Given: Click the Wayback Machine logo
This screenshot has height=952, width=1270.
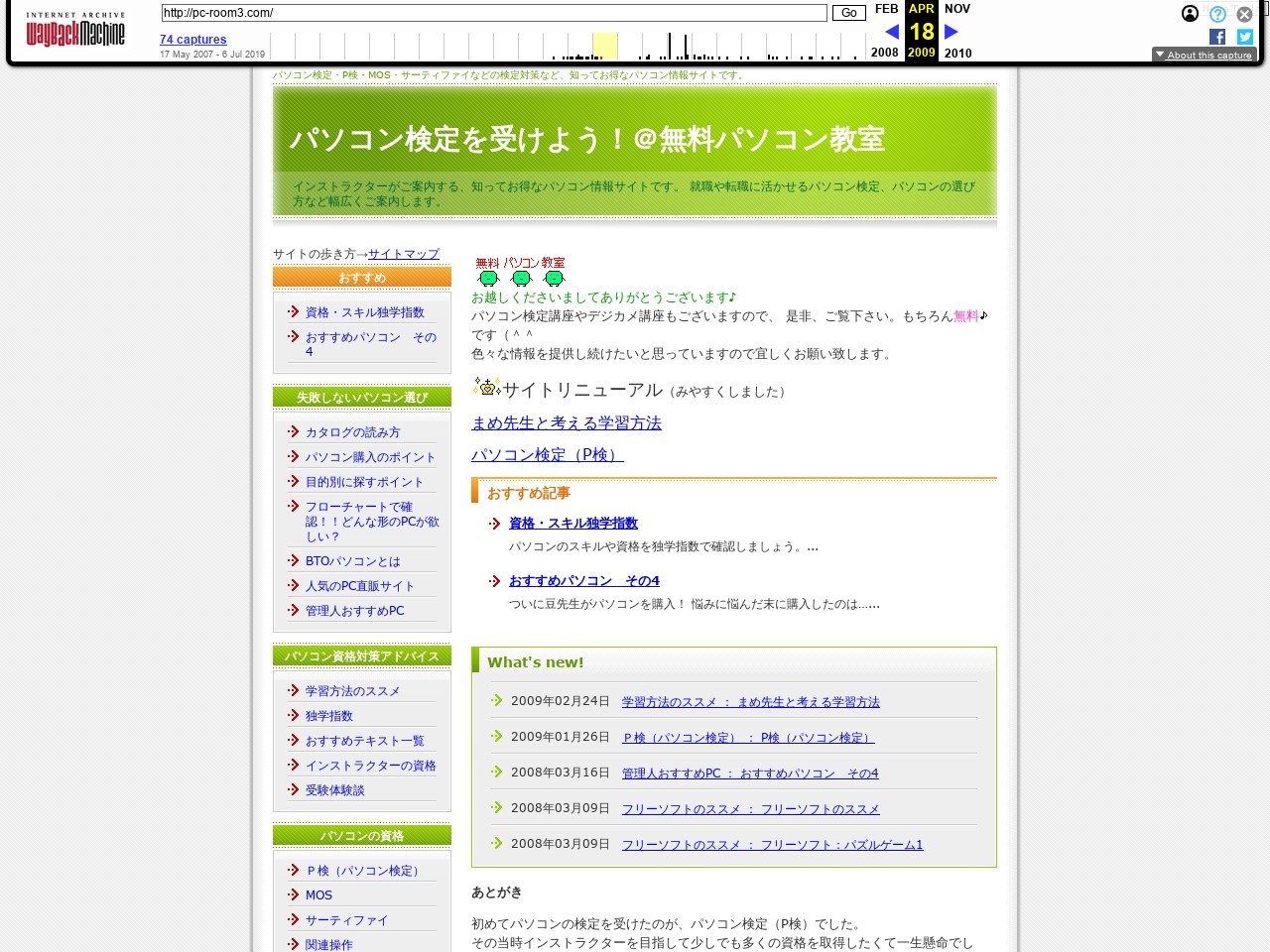Looking at the screenshot, I should (x=75, y=30).
